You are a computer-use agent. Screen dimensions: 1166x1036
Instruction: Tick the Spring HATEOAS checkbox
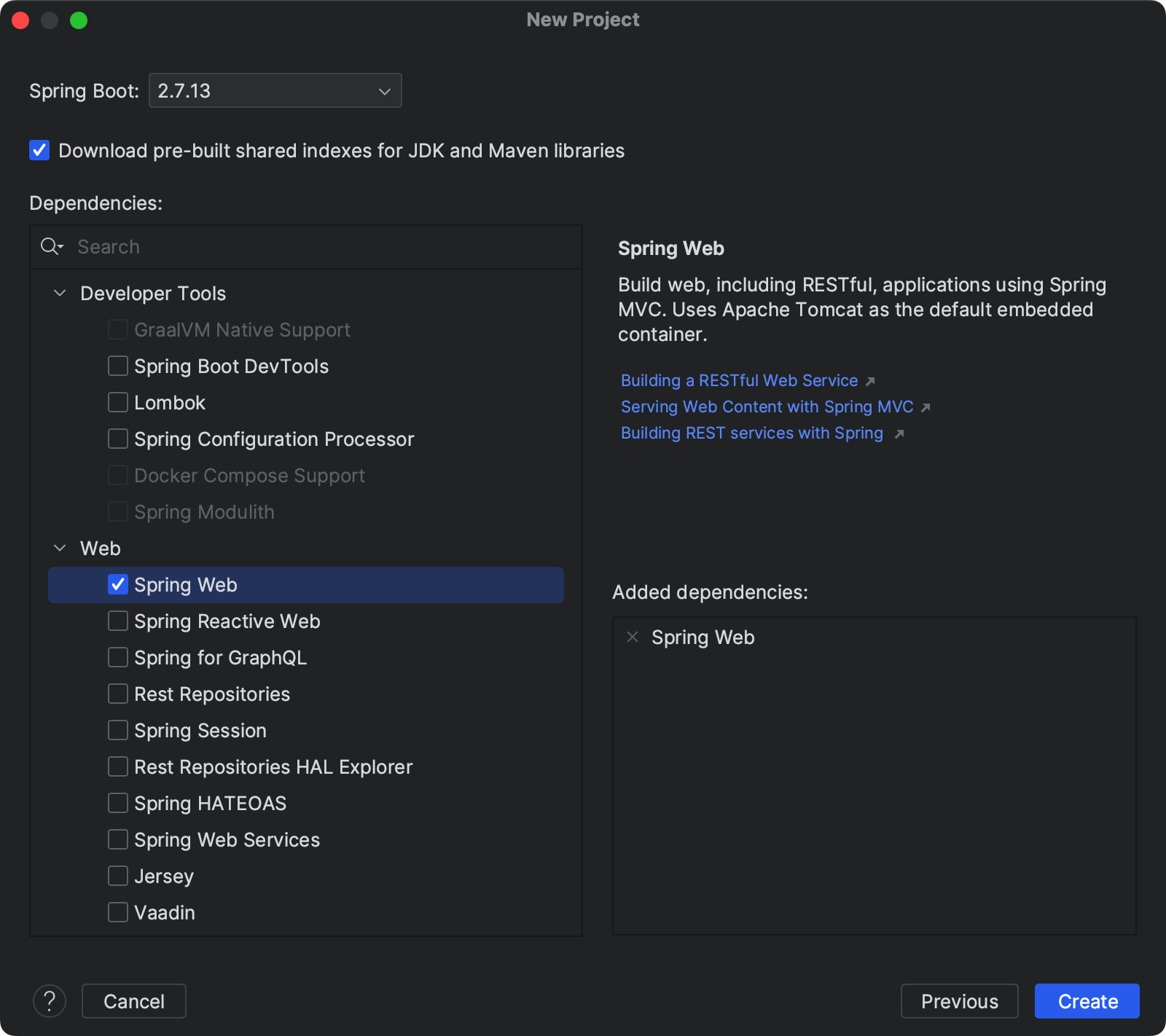click(x=118, y=803)
